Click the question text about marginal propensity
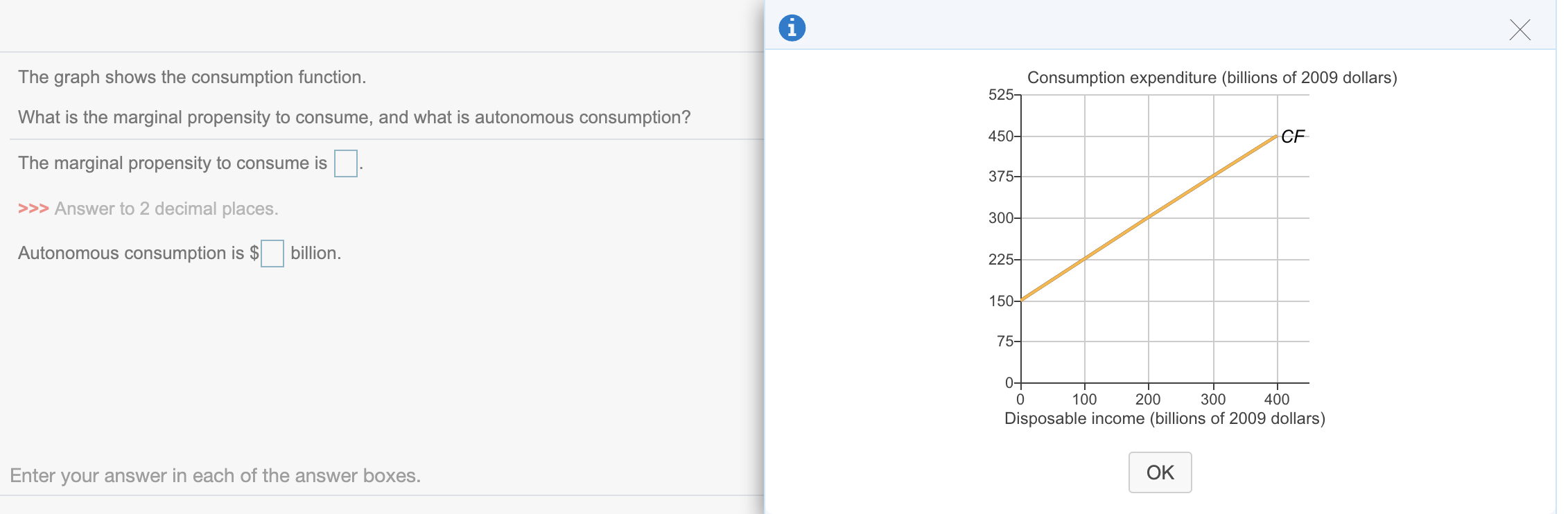This screenshot has width=1568, height=514. pyautogui.click(x=354, y=116)
